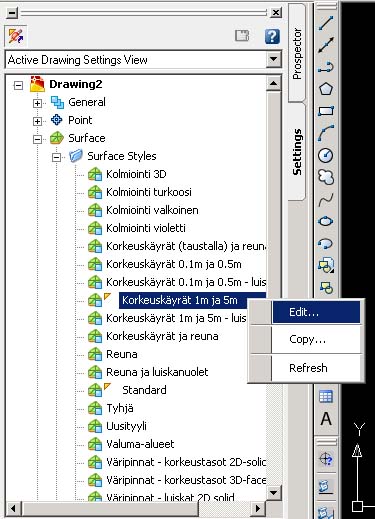Click the General collection icon

57,102
